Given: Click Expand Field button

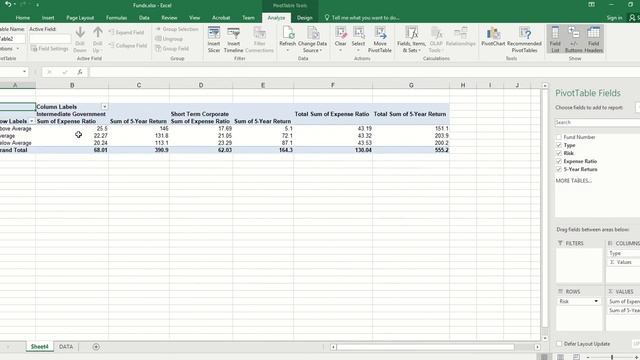Looking at the screenshot, I should 126,32.
